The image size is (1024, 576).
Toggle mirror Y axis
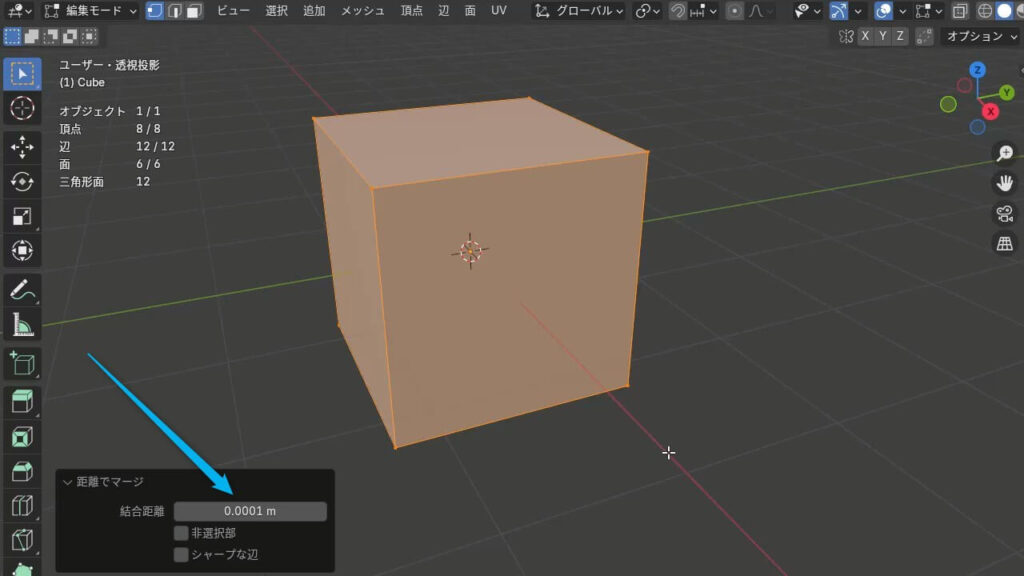tap(883, 37)
